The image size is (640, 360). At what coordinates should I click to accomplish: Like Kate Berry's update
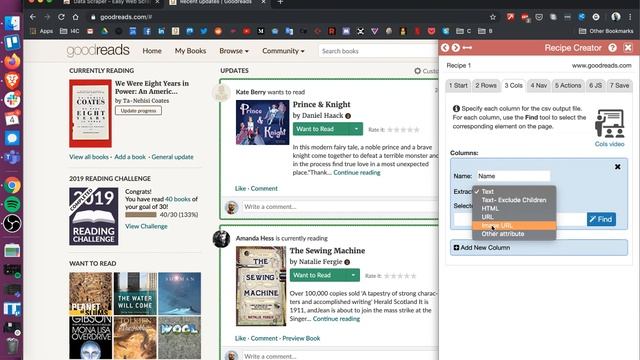pos(240,188)
